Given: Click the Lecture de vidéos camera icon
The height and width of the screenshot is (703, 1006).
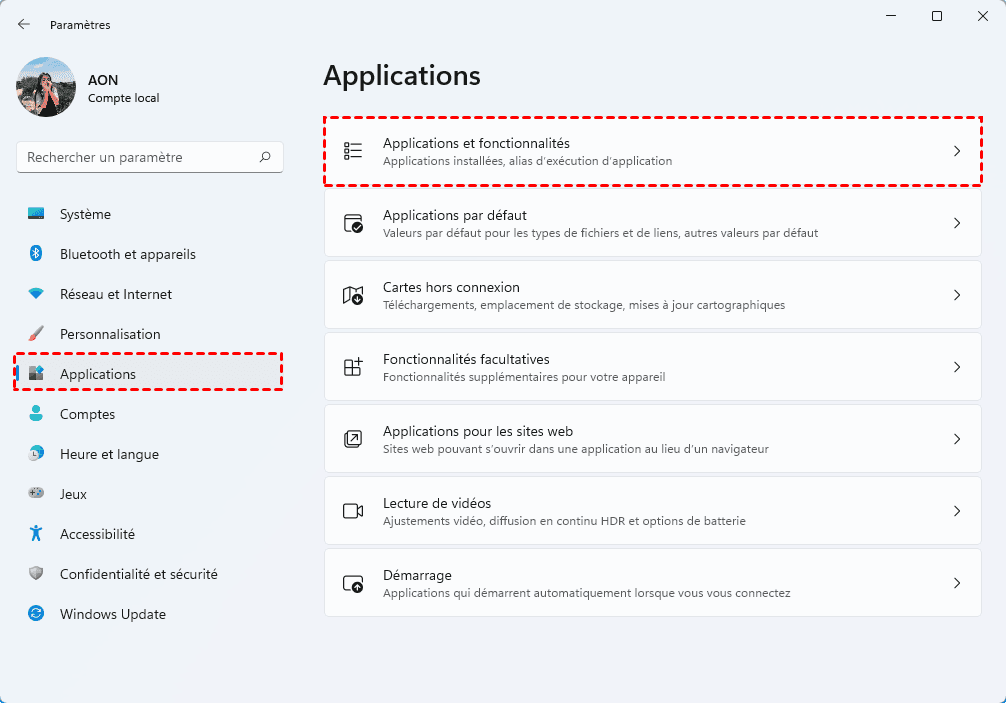Looking at the screenshot, I should tap(353, 511).
